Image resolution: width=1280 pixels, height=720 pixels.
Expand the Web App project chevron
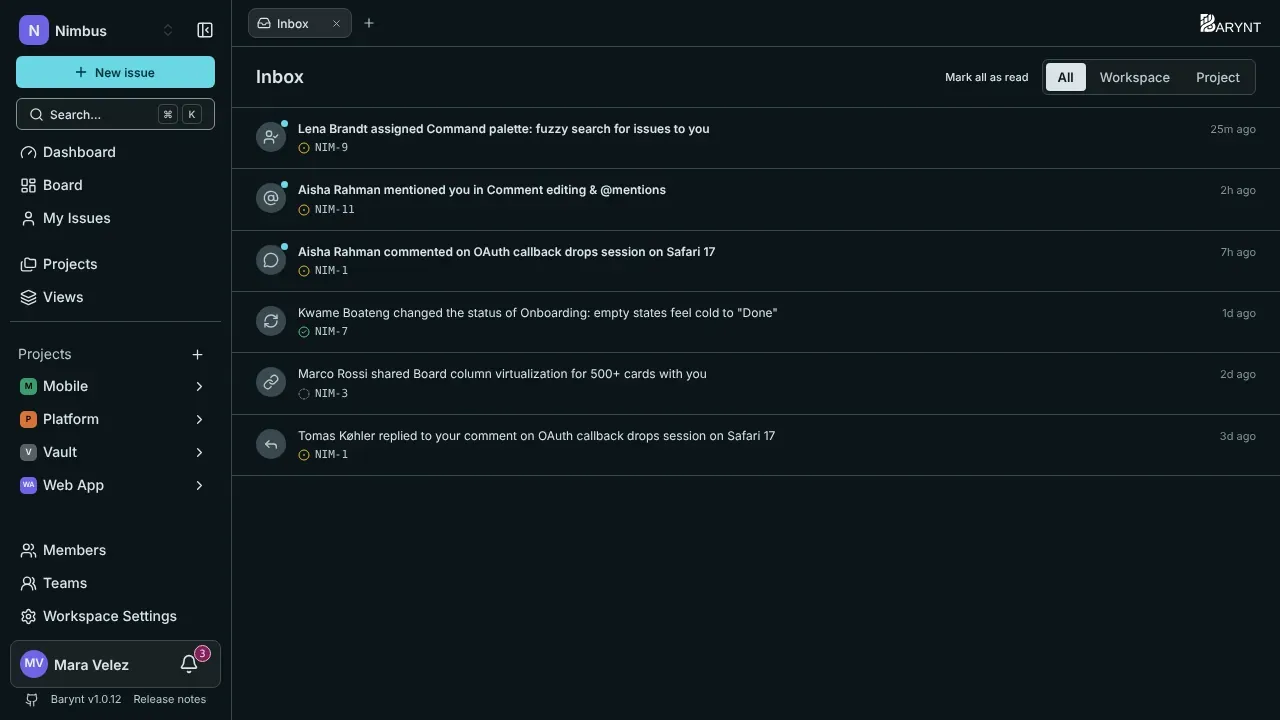199,485
